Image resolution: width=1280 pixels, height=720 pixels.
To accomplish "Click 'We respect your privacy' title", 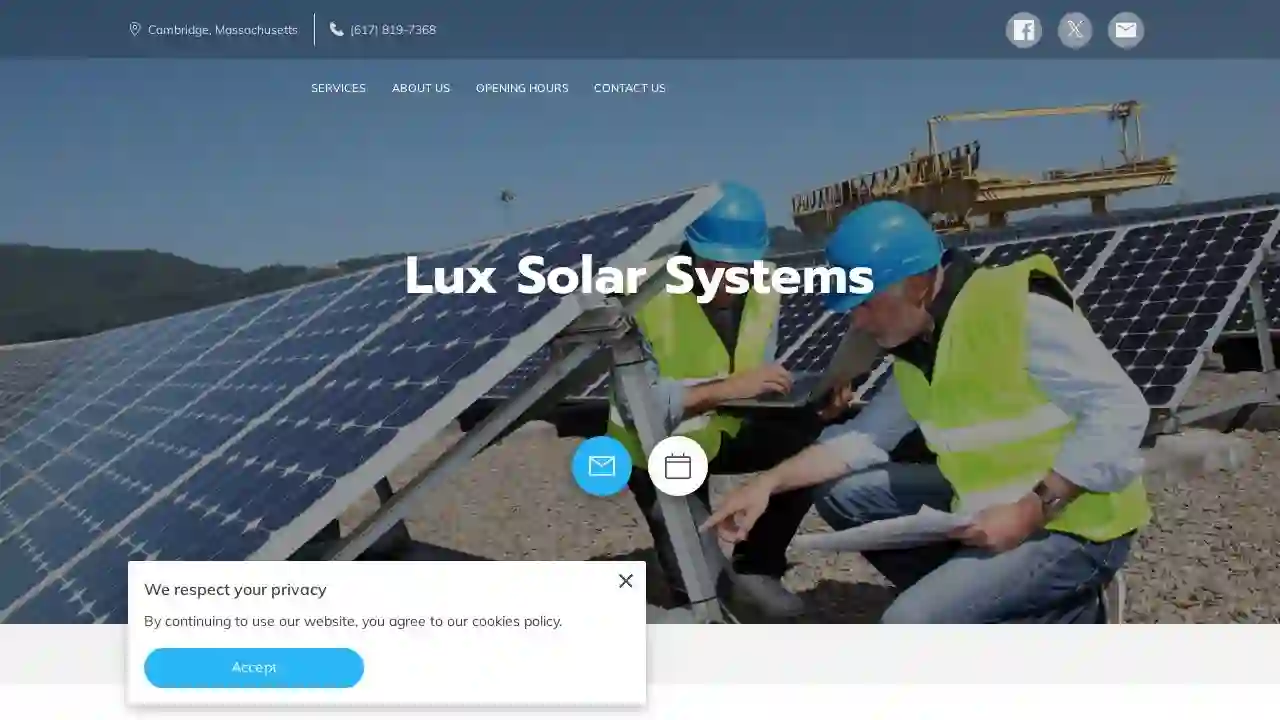I will tap(235, 590).
